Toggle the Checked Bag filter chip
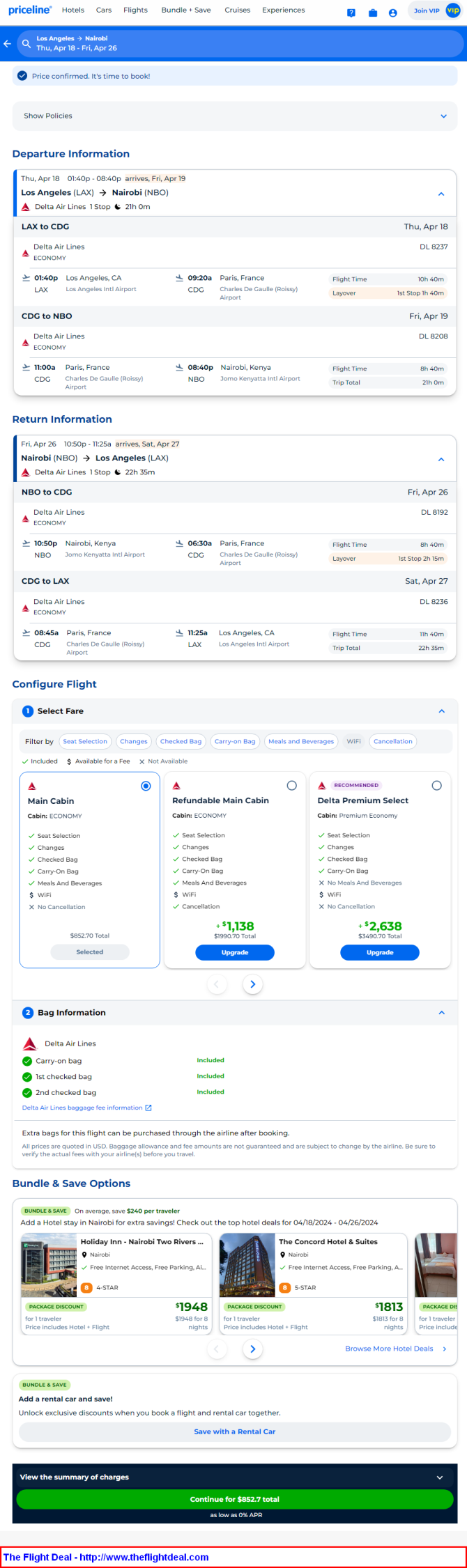The width and height of the screenshot is (467, 1568). point(181,741)
